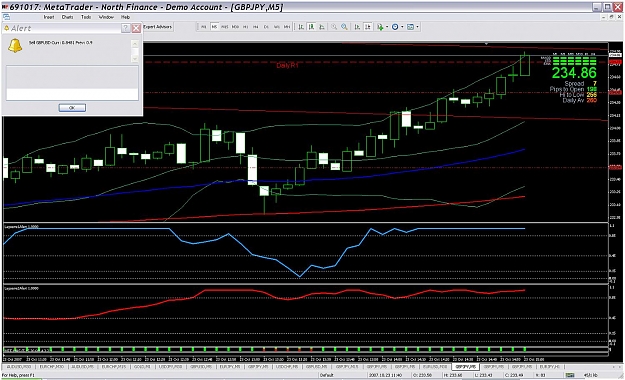Image resolution: width=625 pixels, height=380 pixels.
Task: Click the 45/1 kb traffic indicator
Action: click(x=590, y=375)
